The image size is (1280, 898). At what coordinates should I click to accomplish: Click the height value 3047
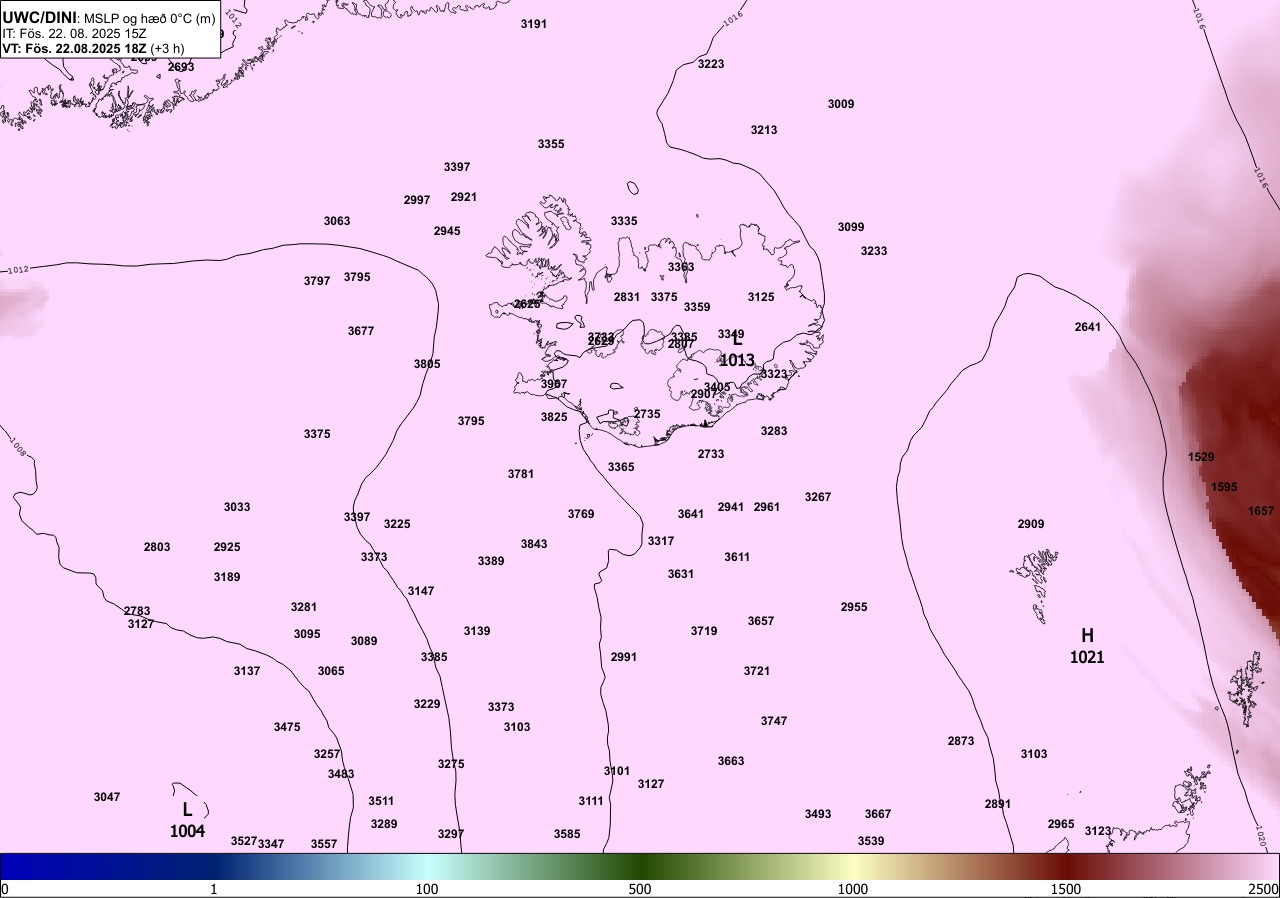pos(107,797)
